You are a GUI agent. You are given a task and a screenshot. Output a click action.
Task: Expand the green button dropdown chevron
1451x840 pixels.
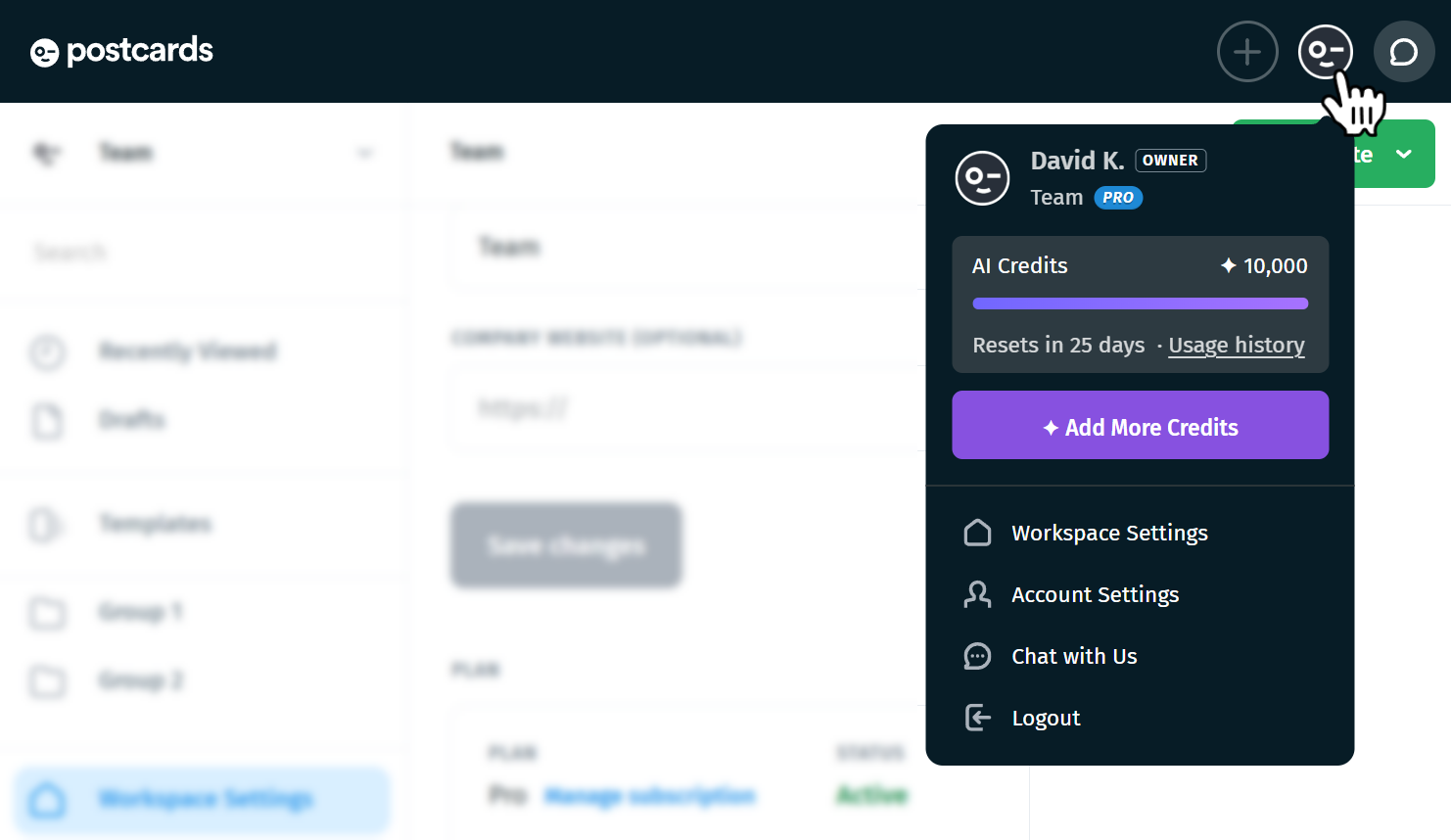point(1404,154)
